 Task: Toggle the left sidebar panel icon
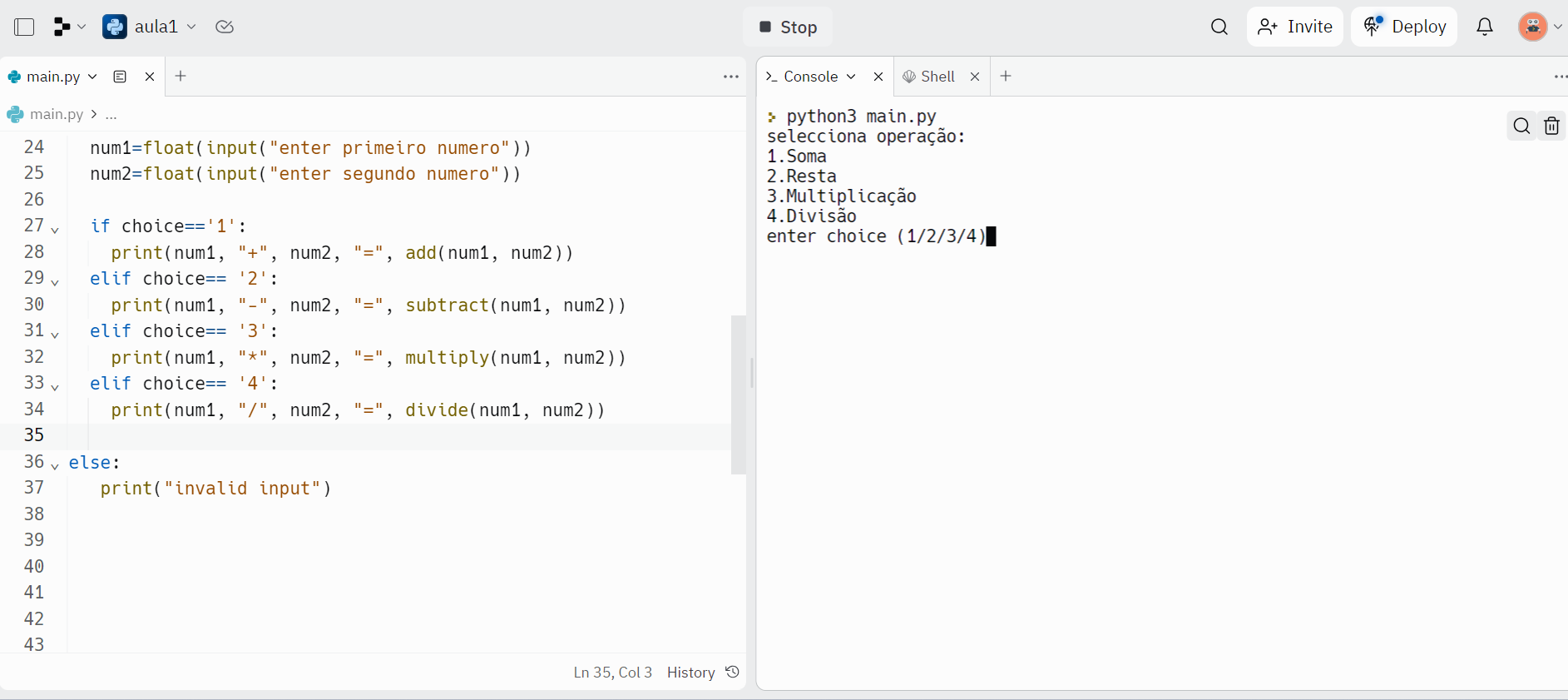24,27
